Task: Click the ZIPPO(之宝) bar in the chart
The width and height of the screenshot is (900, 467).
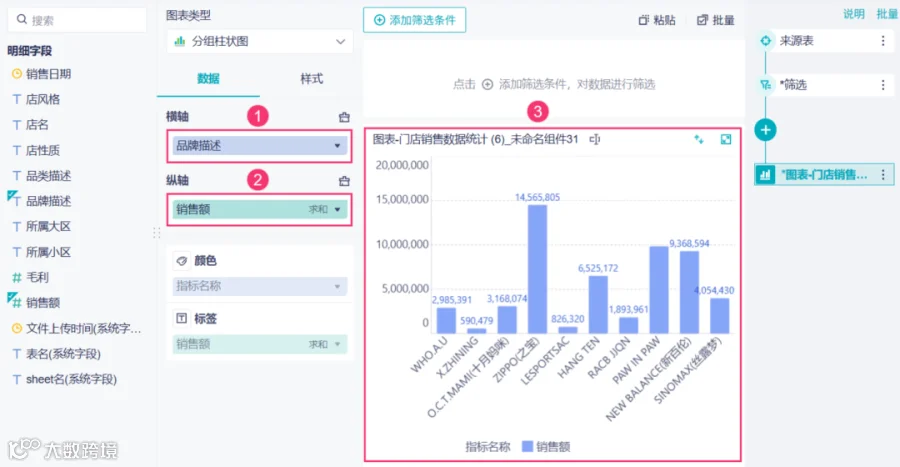Action: pos(537,269)
